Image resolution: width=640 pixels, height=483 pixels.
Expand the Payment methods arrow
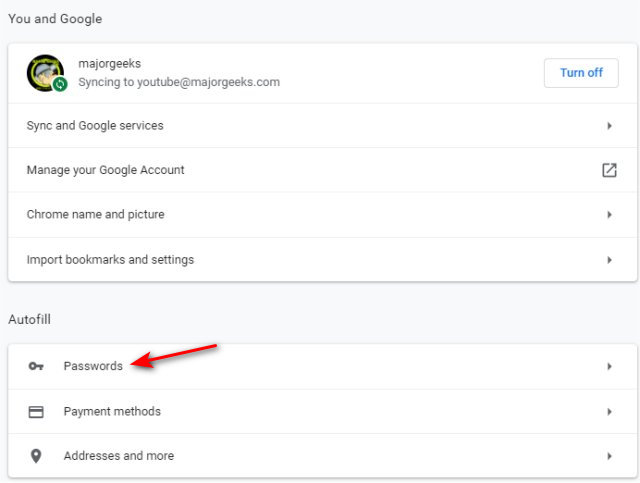609,412
